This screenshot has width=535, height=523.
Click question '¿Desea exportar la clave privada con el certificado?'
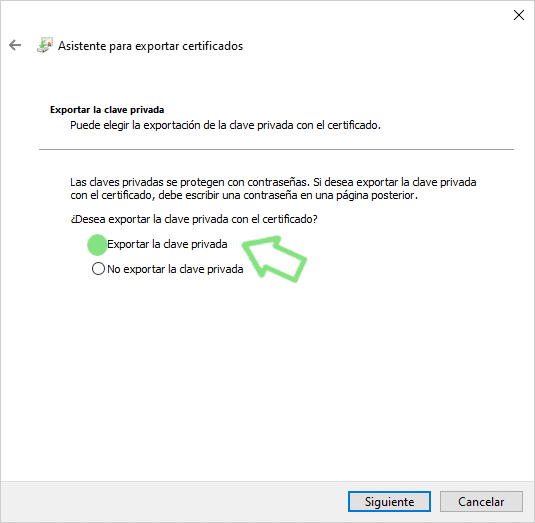tap(194, 219)
